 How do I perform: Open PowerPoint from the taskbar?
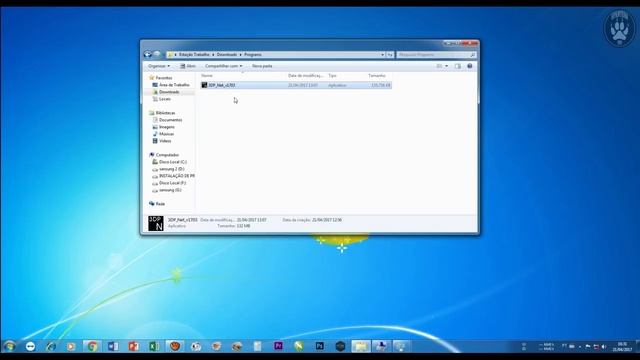(x=133, y=347)
